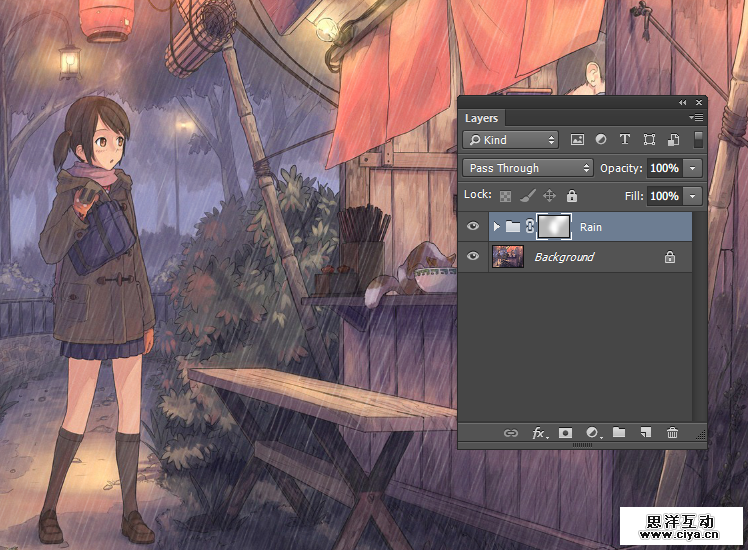This screenshot has height=550, width=748.
Task: Expand the Rain group folder triangle
Action: tap(497, 227)
